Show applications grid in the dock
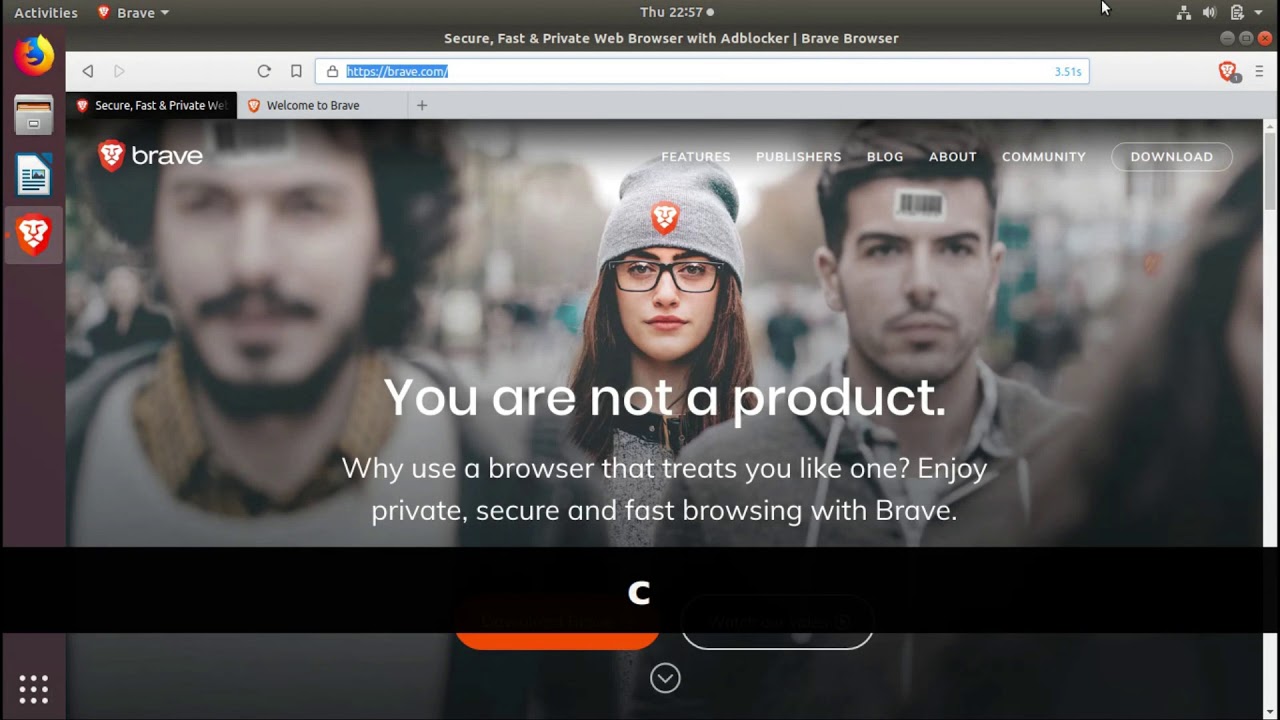1280x720 pixels. click(34, 689)
